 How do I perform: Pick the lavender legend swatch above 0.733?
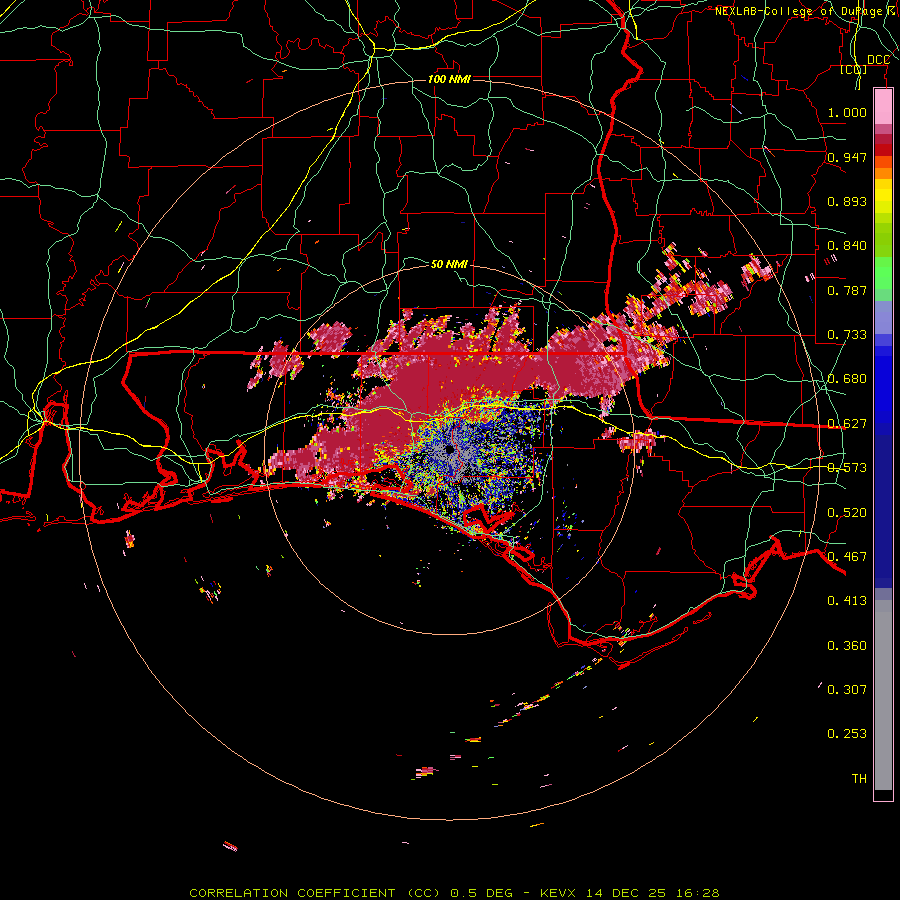(x=883, y=318)
